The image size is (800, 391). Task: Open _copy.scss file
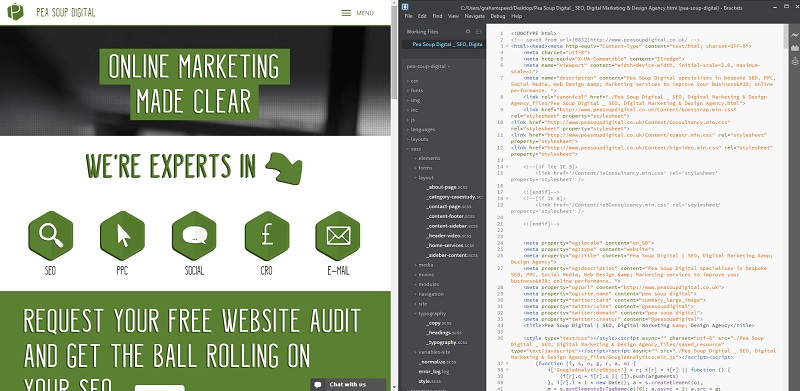439,323
